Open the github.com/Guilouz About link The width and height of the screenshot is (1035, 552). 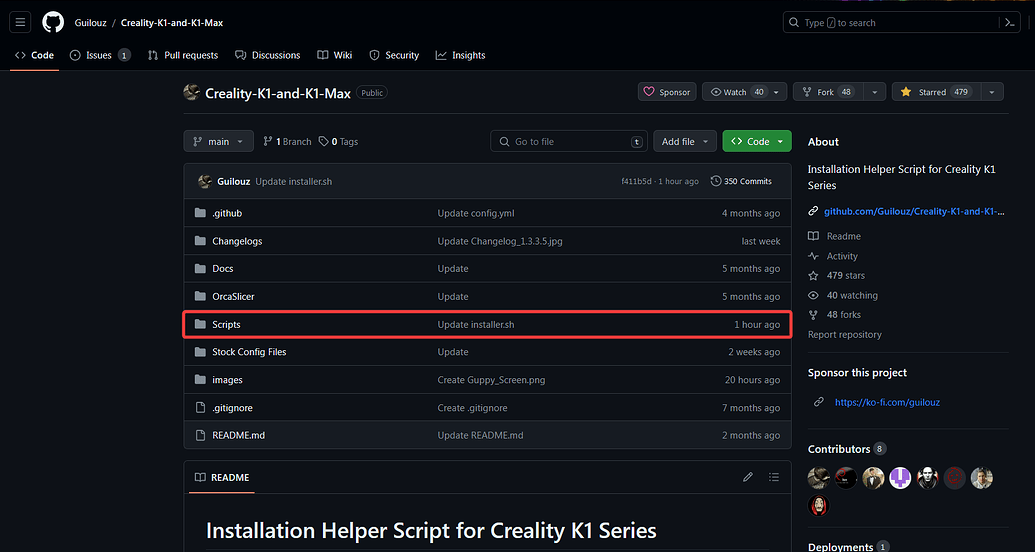coord(914,211)
